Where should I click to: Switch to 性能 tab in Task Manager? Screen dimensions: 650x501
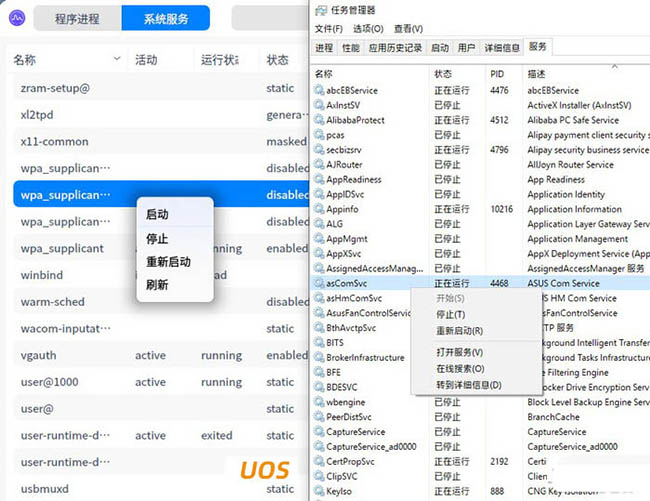[x=351, y=48]
